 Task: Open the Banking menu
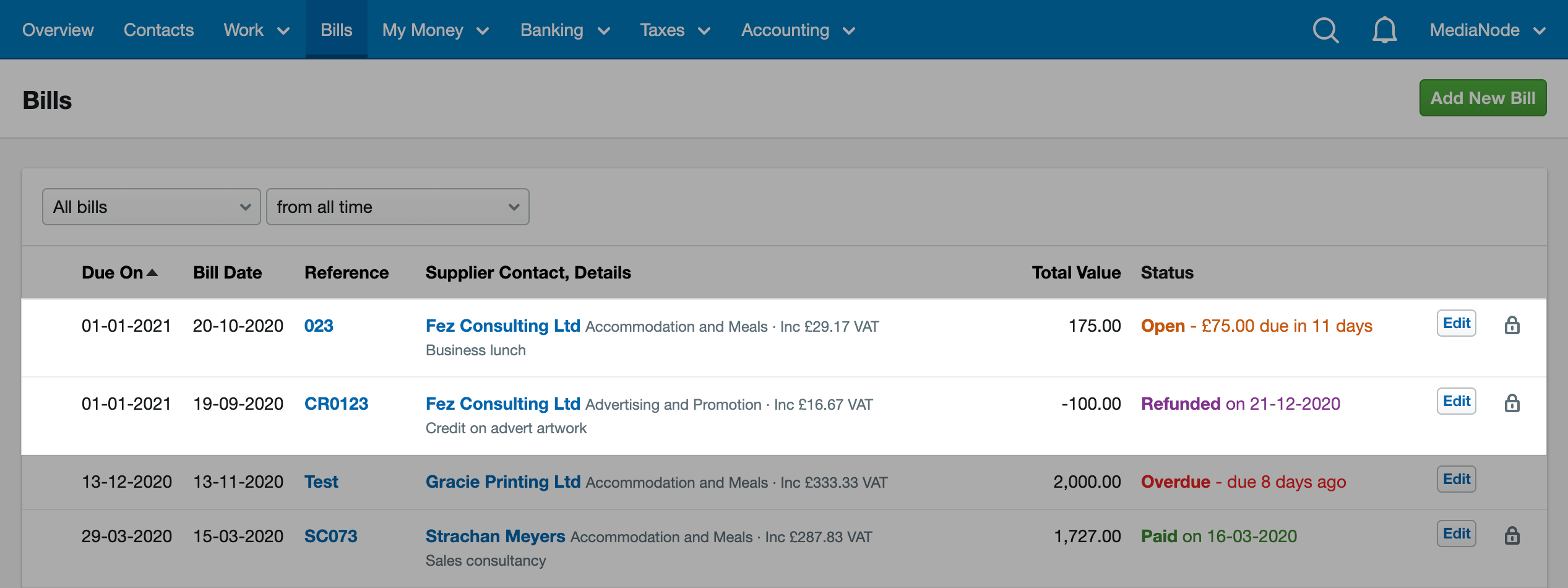(x=564, y=30)
